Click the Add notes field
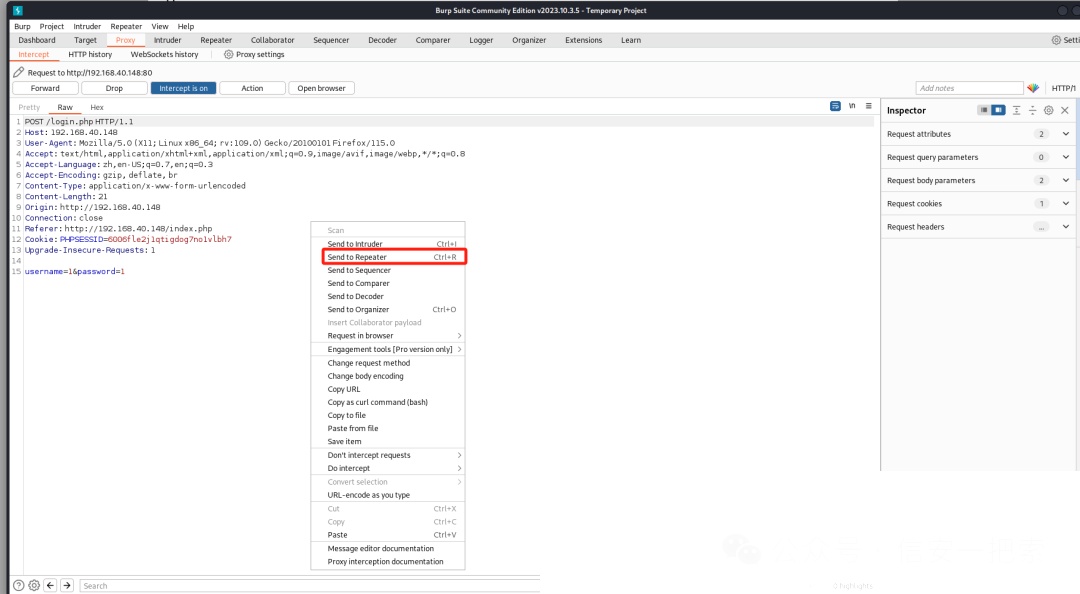 pyautogui.click(x=969, y=88)
